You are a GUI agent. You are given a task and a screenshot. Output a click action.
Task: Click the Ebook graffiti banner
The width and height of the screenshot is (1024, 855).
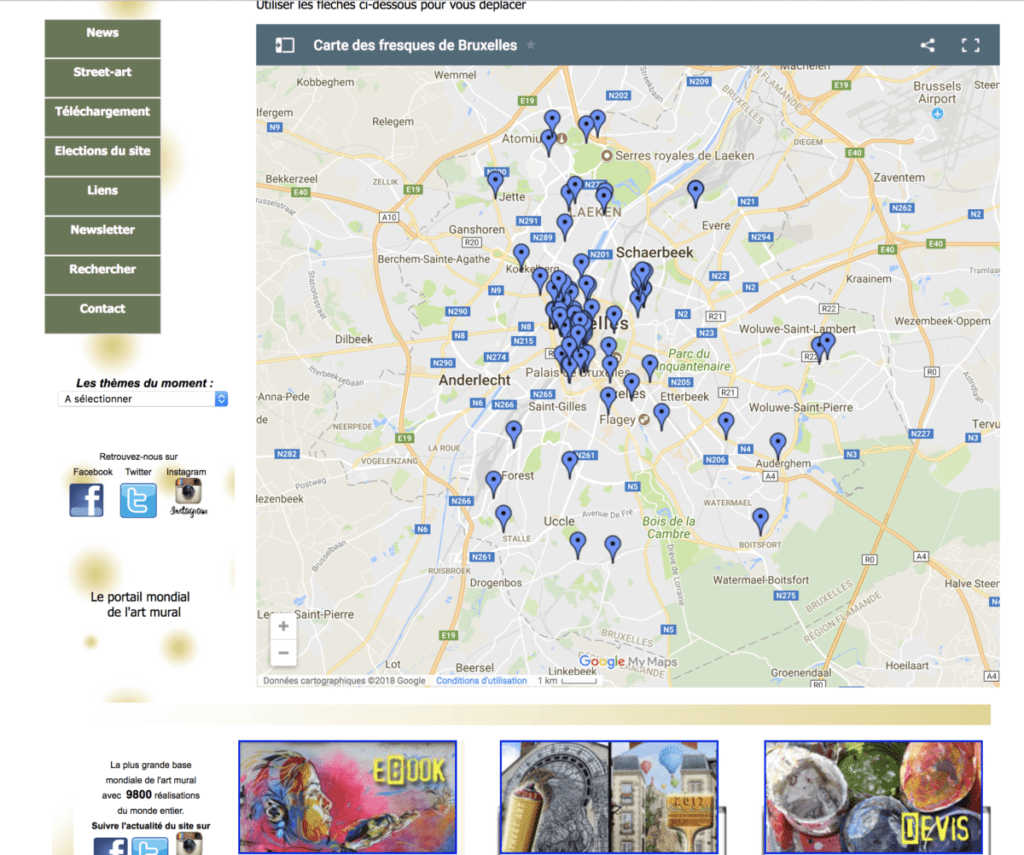click(x=347, y=797)
